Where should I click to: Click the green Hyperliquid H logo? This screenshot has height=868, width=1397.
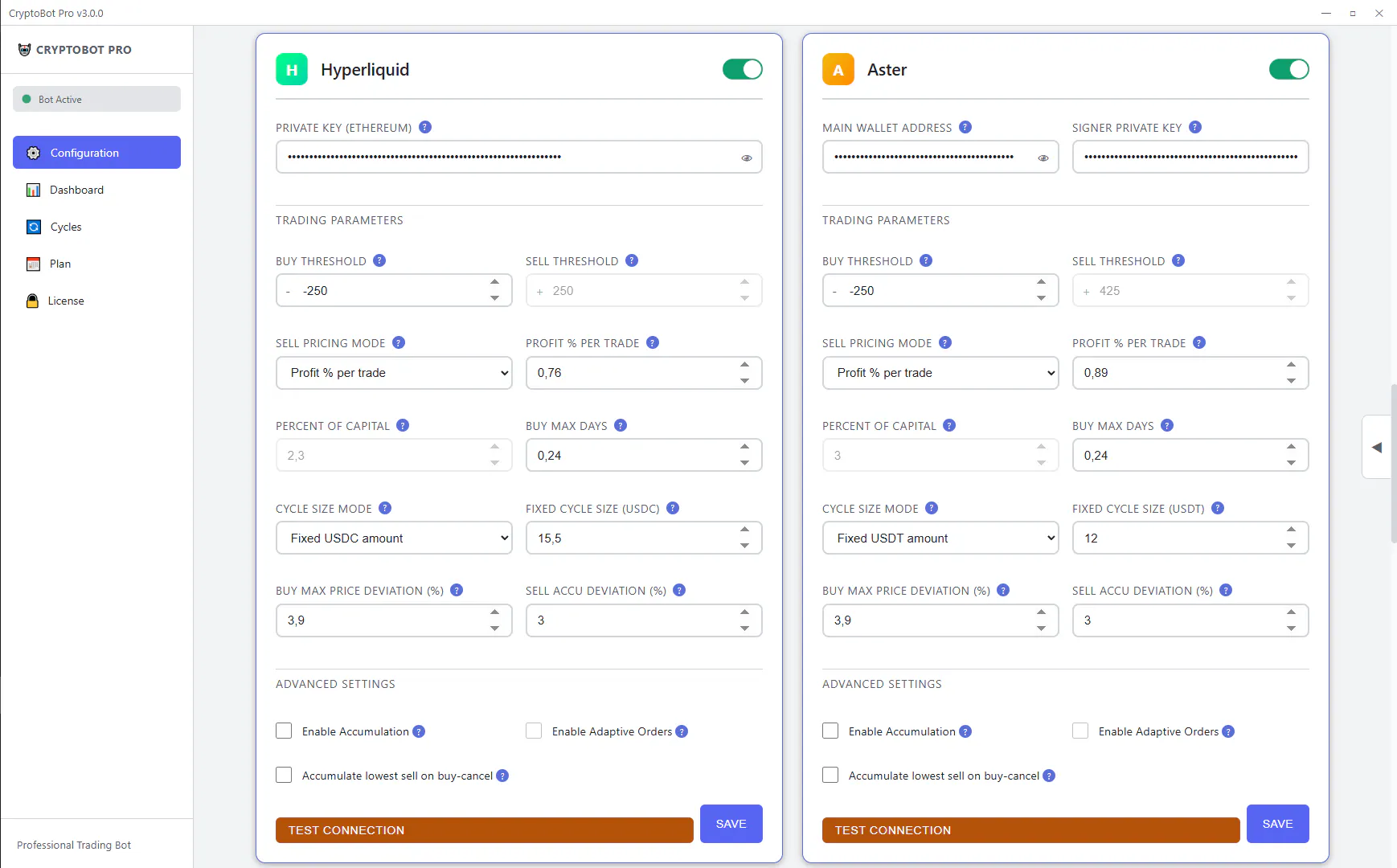(x=292, y=70)
